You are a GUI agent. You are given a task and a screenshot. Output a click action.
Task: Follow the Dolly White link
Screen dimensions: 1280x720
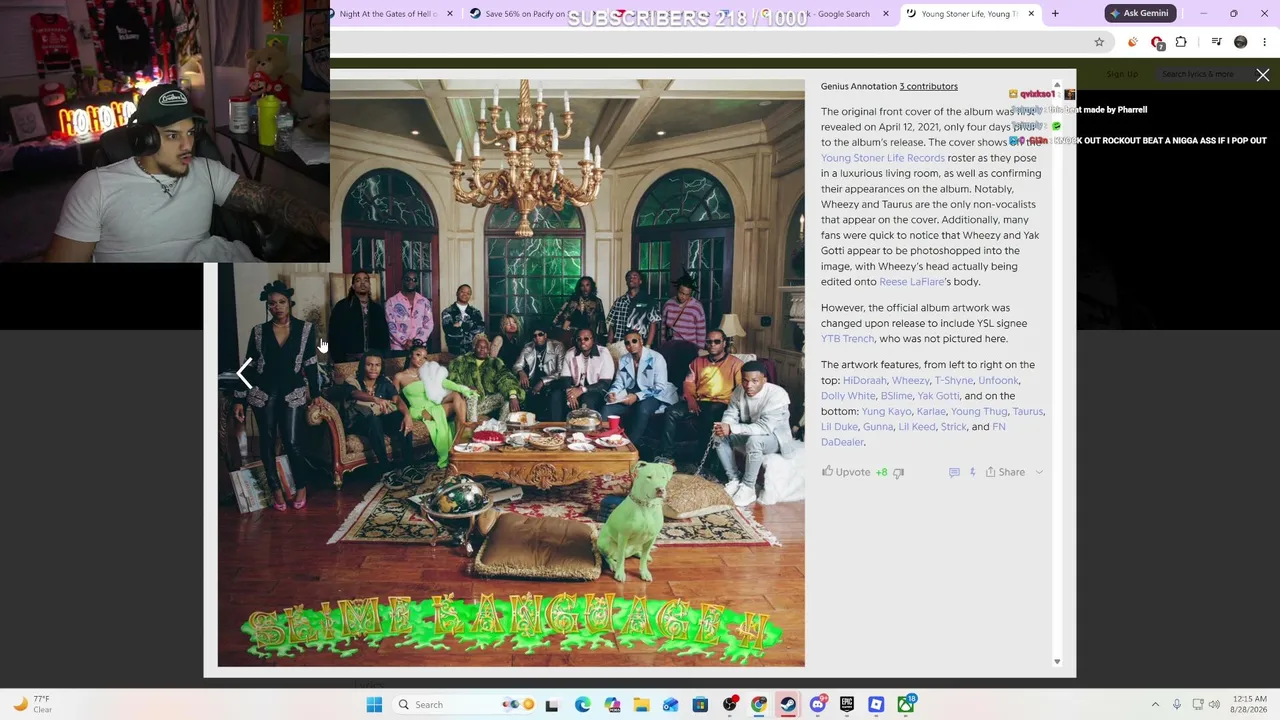coord(848,396)
